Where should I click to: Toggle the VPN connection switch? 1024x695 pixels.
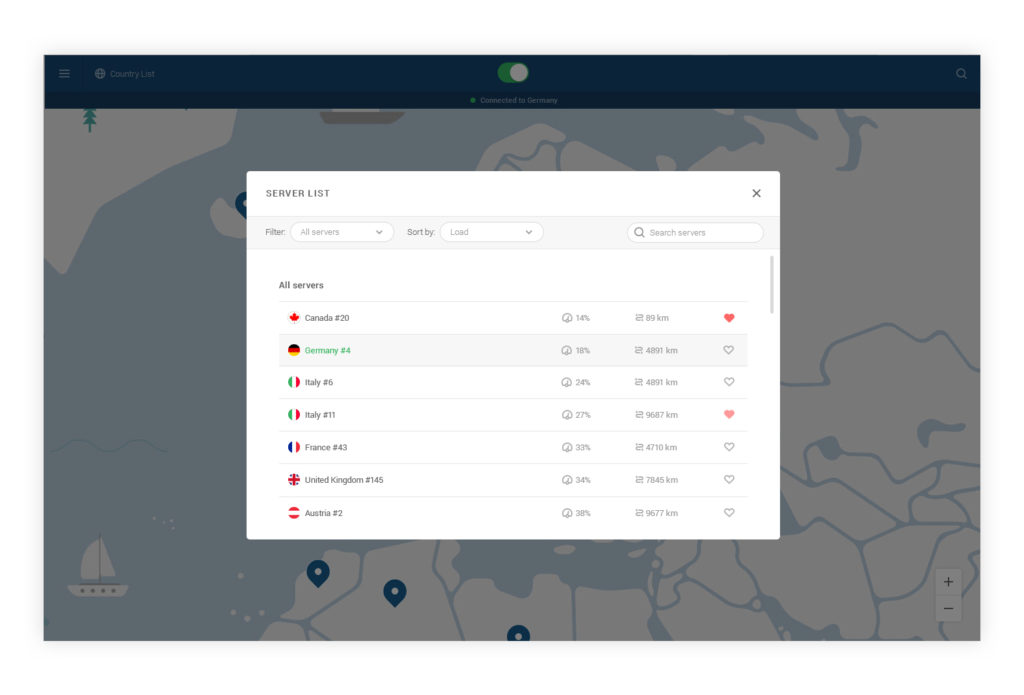[x=513, y=73]
